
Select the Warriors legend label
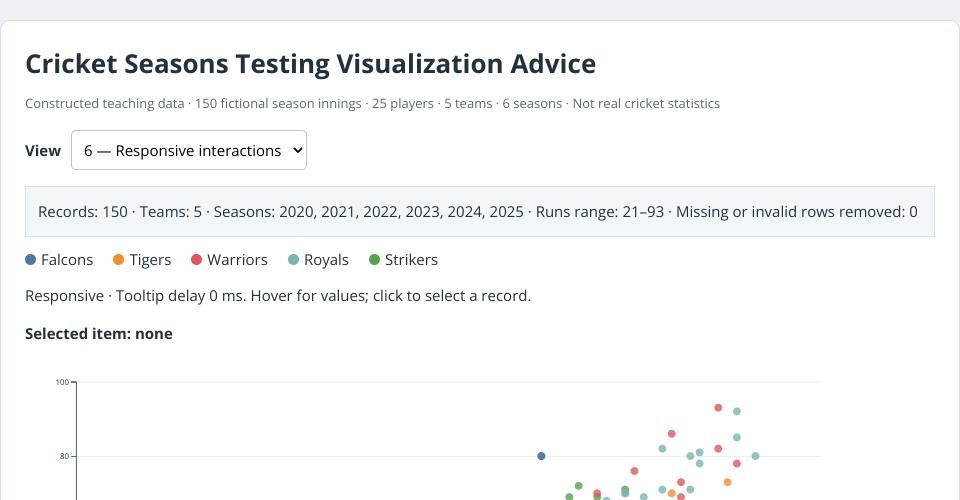click(x=238, y=259)
